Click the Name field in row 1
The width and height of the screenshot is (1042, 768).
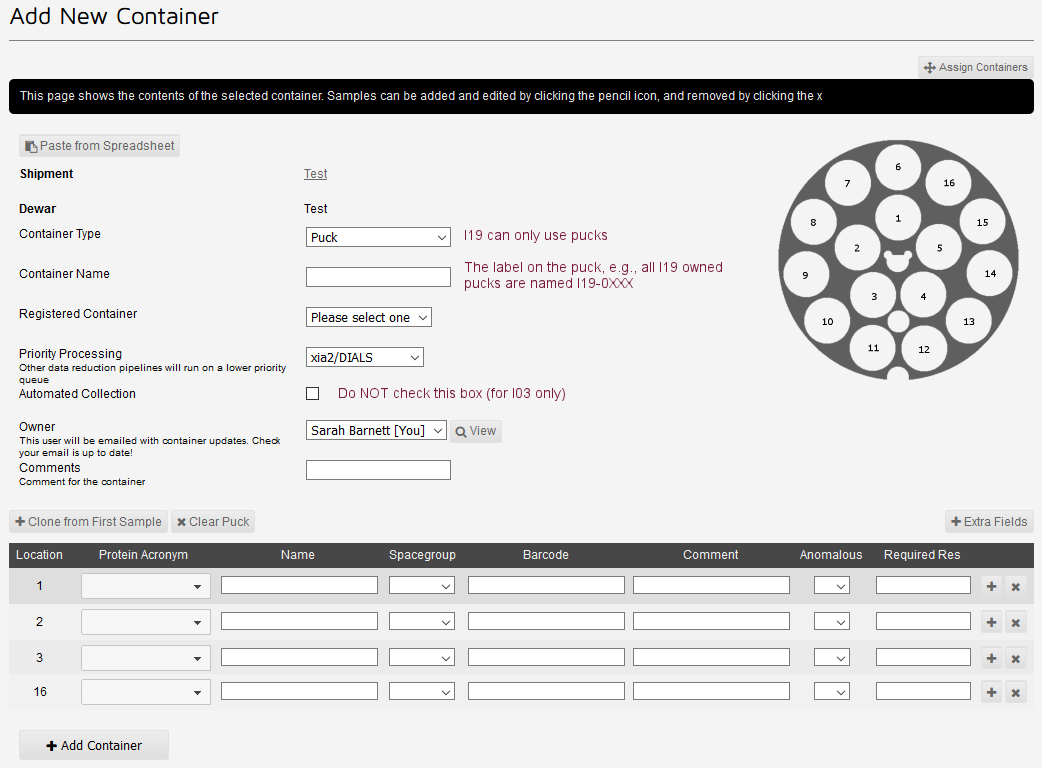pyautogui.click(x=299, y=585)
